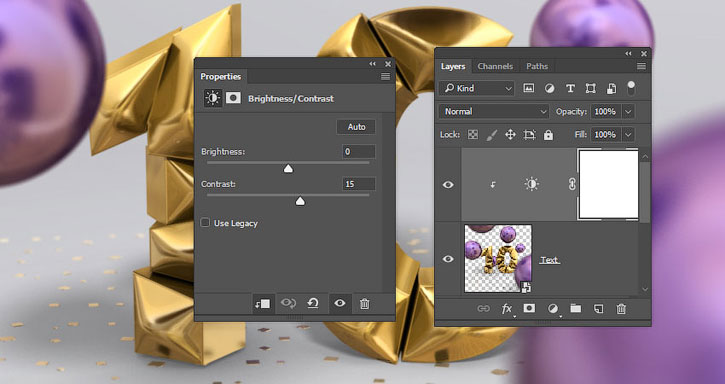Image resolution: width=725 pixels, height=384 pixels.
Task: Delete adjustment layer from Properties panel
Action: (364, 303)
